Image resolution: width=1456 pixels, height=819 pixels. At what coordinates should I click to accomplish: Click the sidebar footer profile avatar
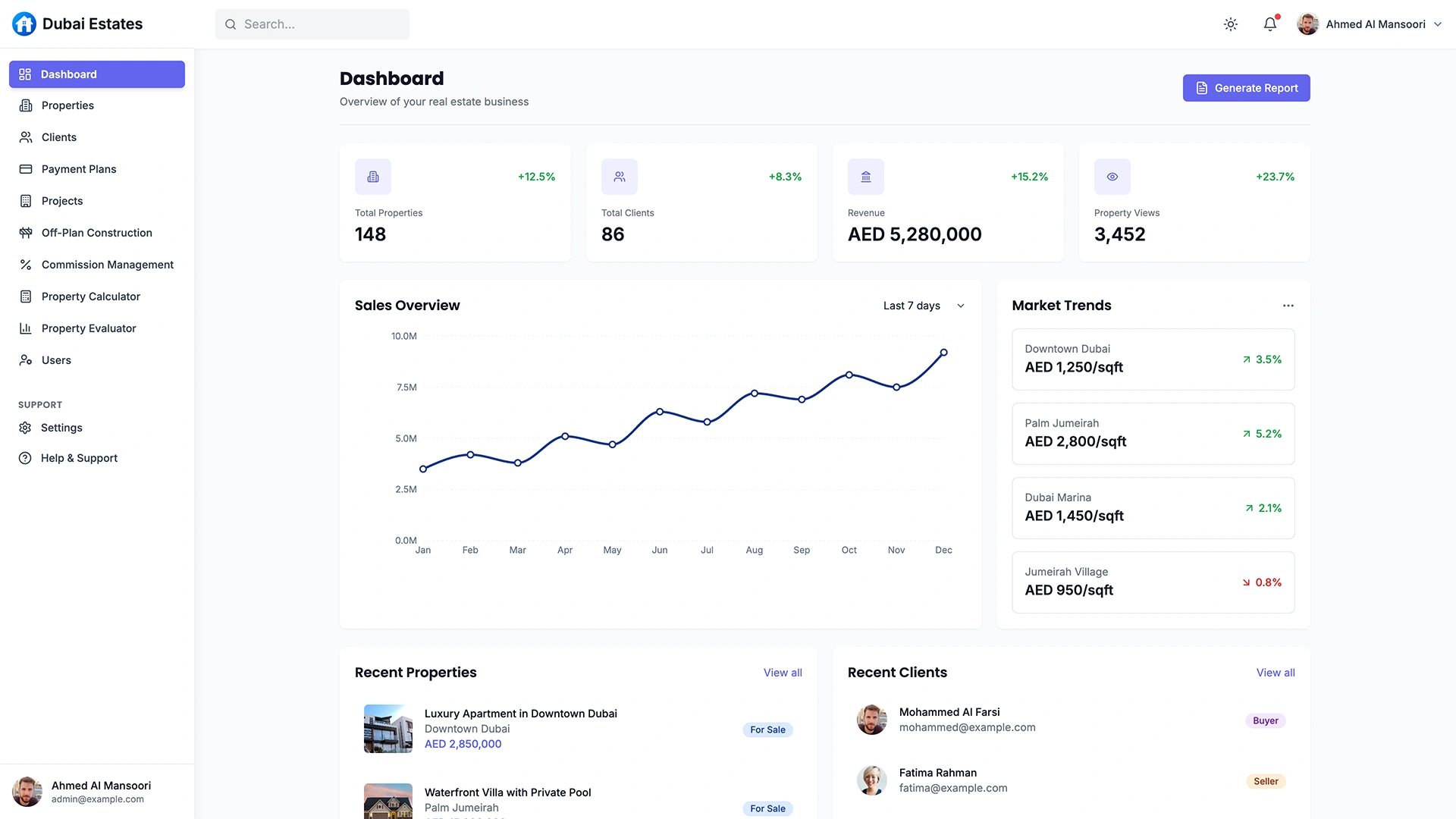tap(27, 792)
